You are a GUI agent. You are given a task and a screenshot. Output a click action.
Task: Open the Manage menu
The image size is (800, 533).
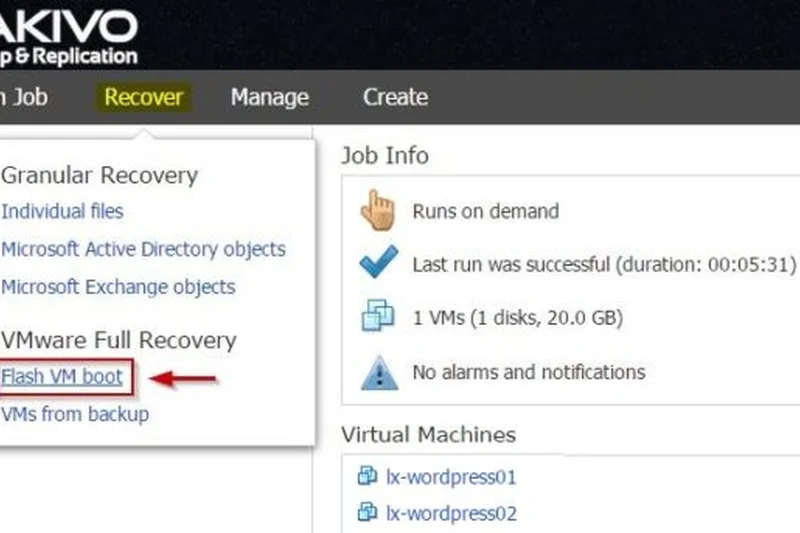click(269, 97)
